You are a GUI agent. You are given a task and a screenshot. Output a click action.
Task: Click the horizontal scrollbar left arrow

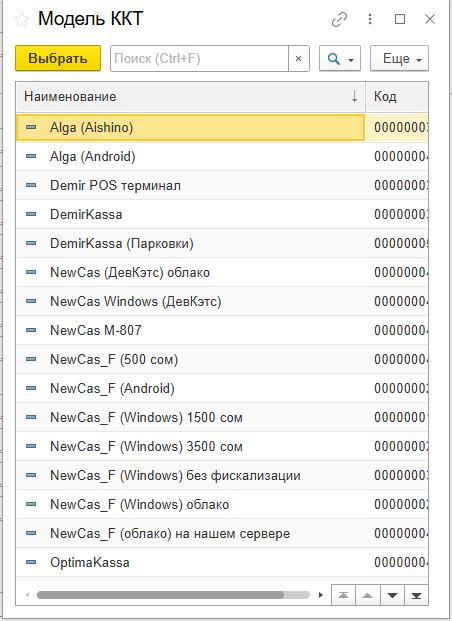click(x=27, y=595)
